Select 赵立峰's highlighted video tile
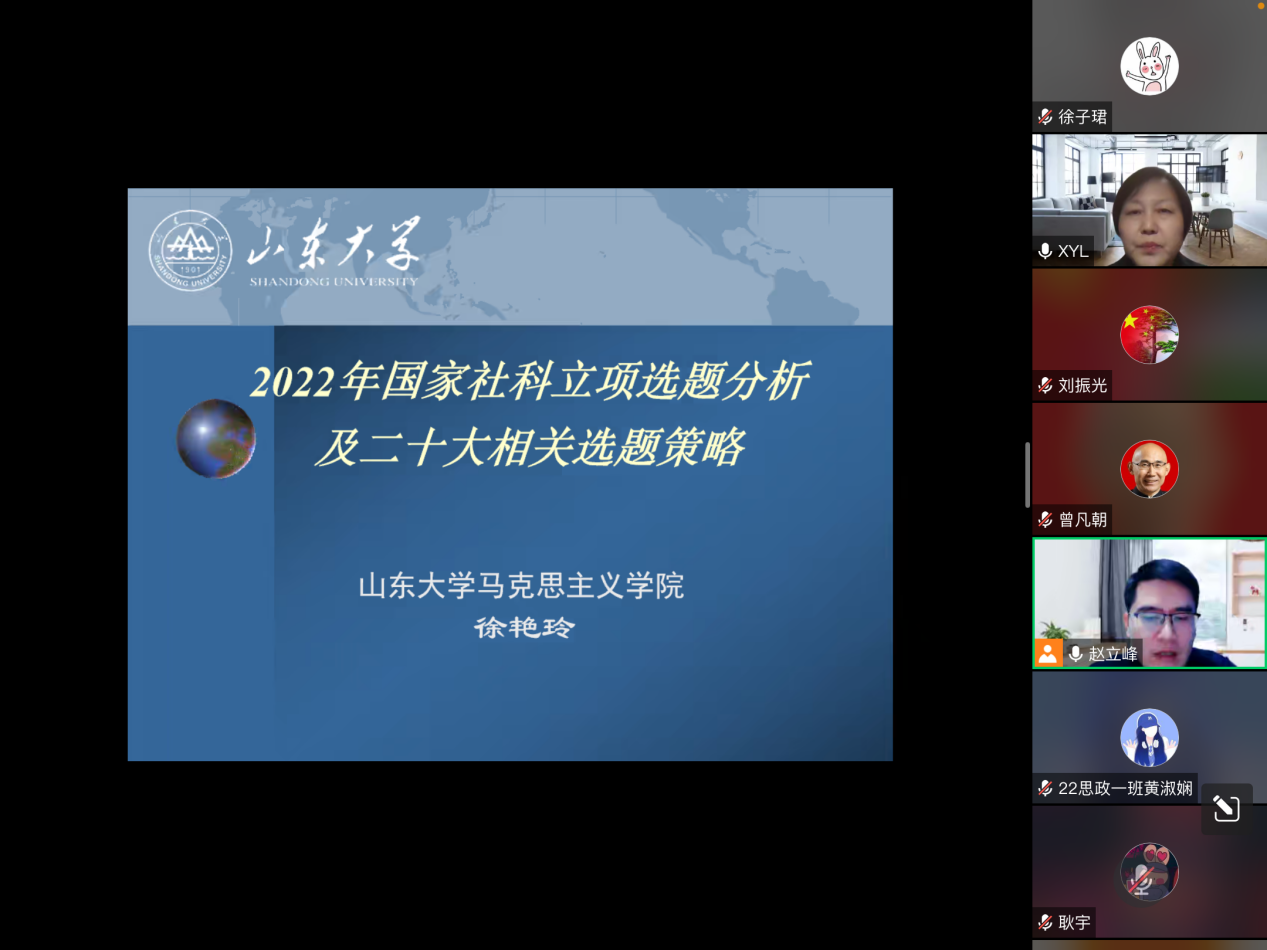Screen dimensions: 1267x950 click(1149, 603)
